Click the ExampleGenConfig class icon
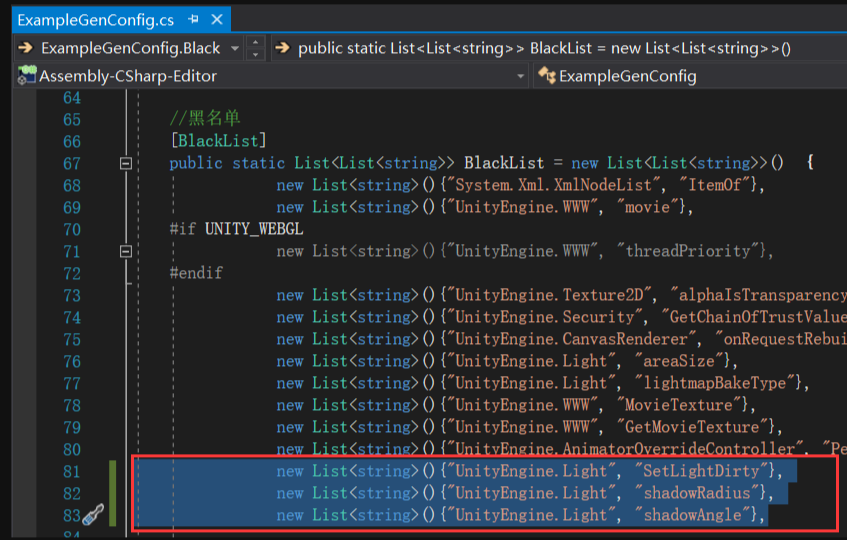The height and width of the screenshot is (540, 847). (546, 75)
